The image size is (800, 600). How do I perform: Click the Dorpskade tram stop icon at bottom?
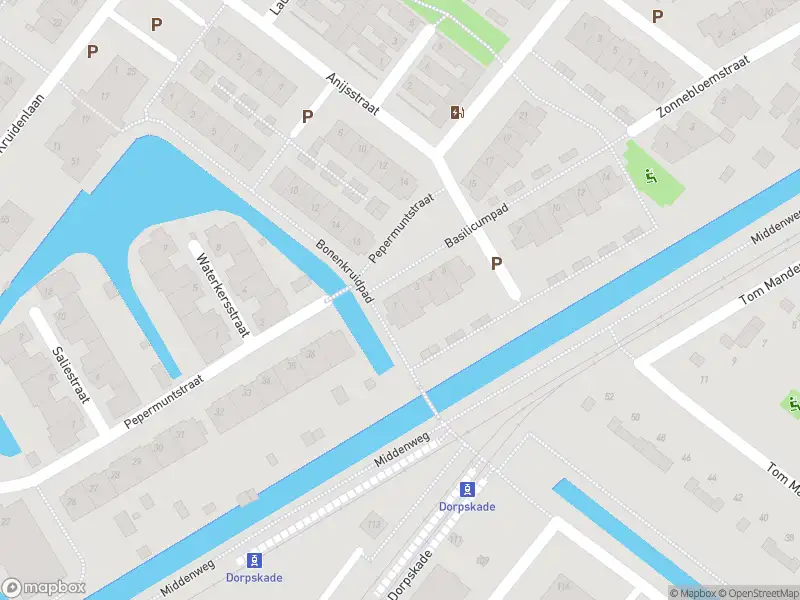coord(254,560)
